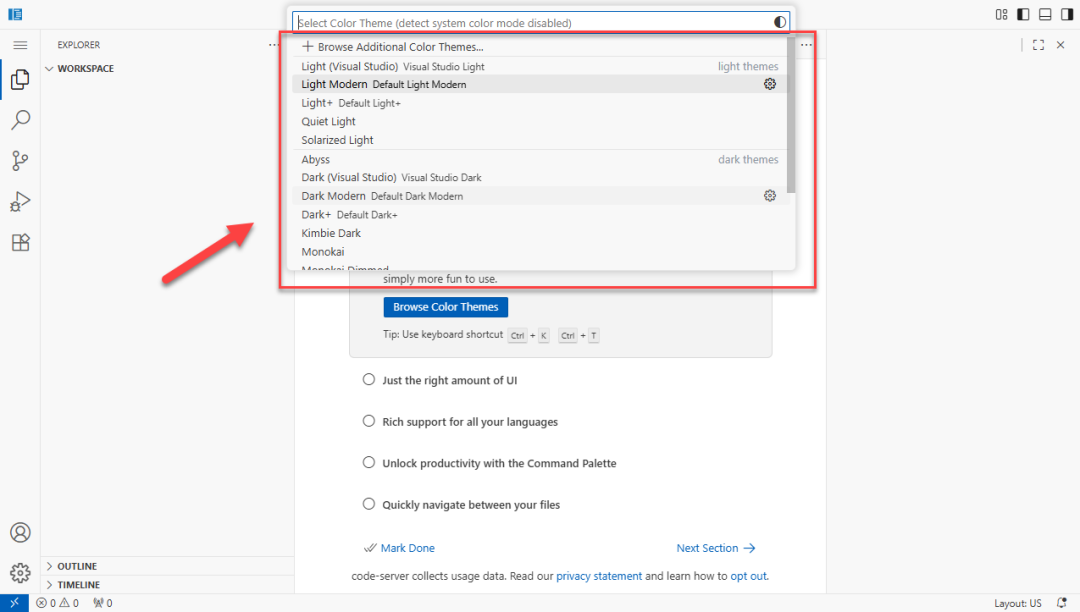Image resolution: width=1080 pixels, height=612 pixels.
Task: Open the privacy statement link
Action: tap(599, 576)
